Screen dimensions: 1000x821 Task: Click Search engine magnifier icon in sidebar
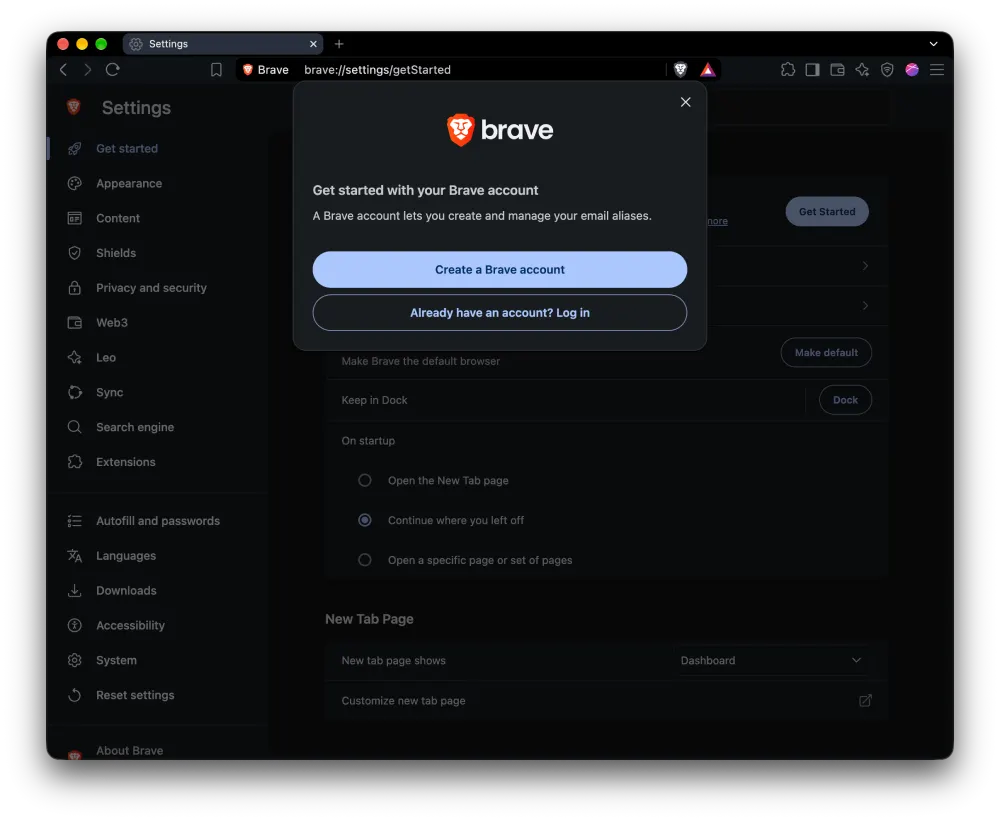tap(75, 427)
